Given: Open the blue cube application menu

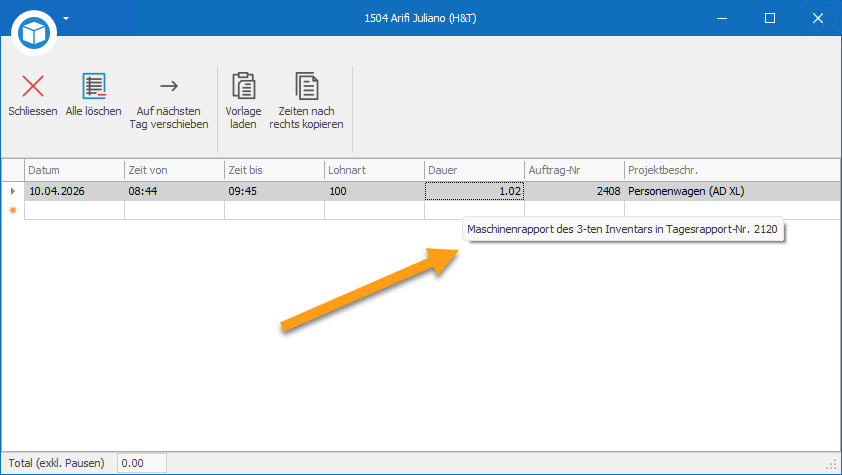Looking at the screenshot, I should pos(34,33).
